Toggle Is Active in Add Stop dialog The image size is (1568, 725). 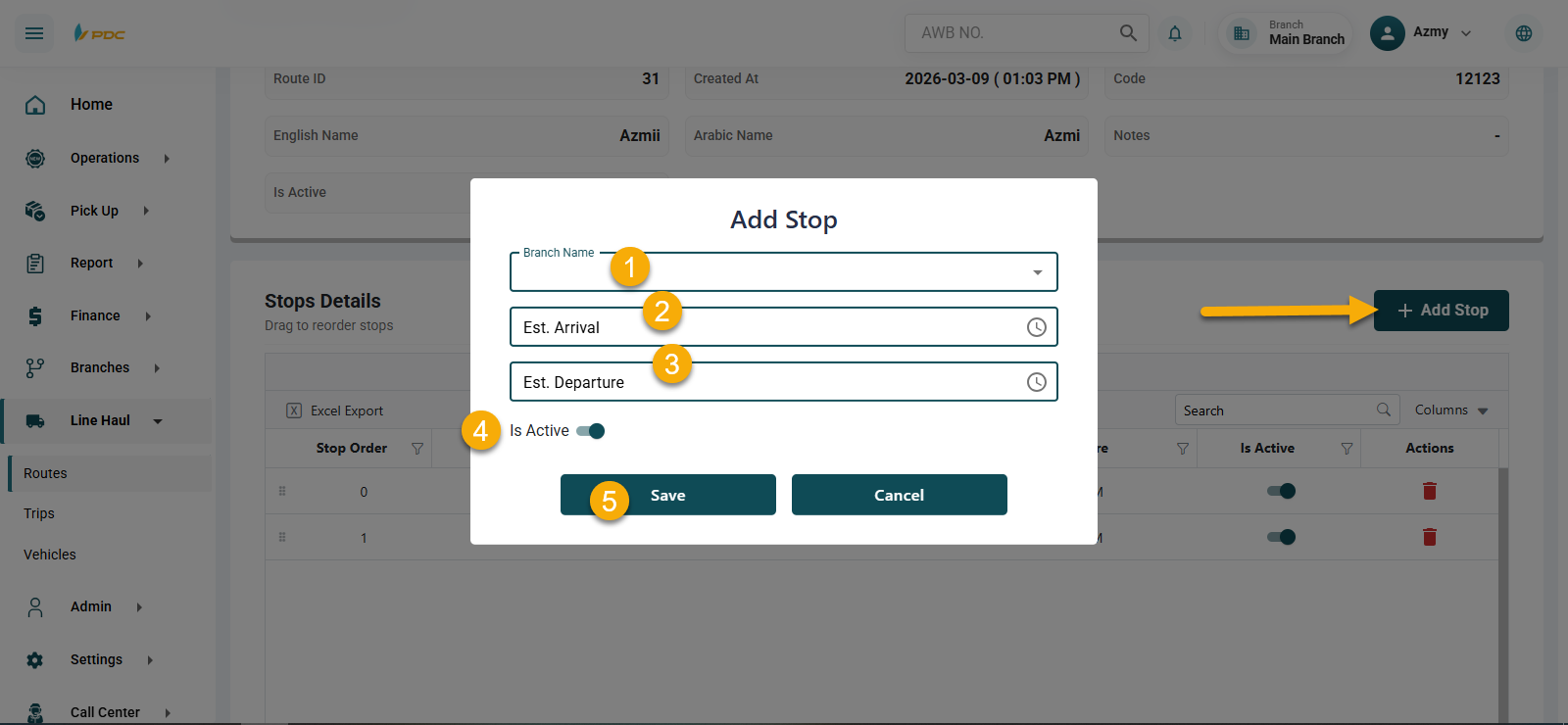click(x=591, y=431)
